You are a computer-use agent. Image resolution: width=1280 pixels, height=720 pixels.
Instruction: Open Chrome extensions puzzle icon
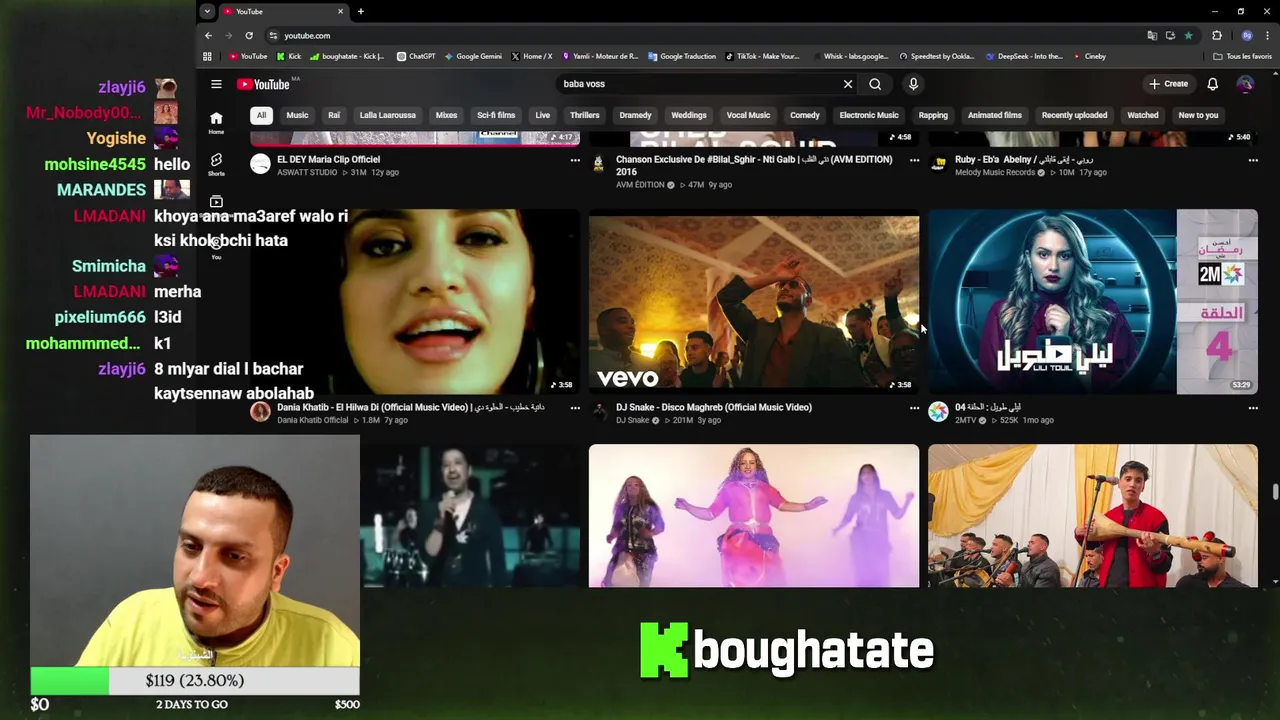tap(1217, 35)
